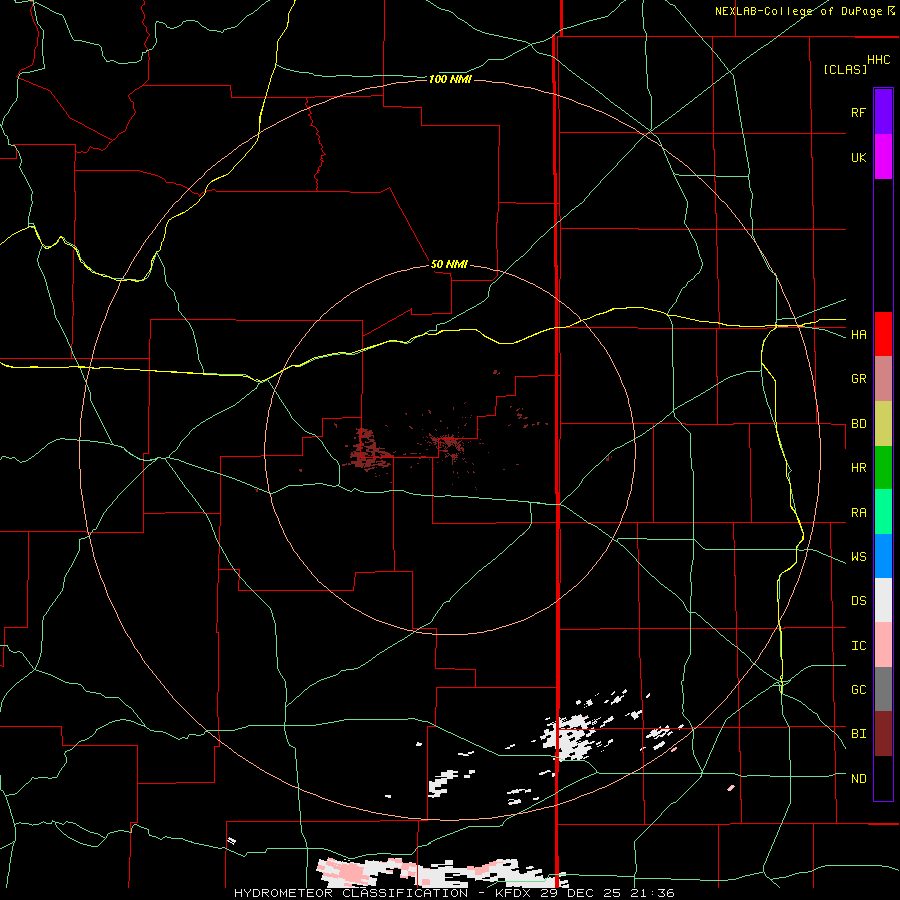Click the RA light-green legend swatch
Image resolution: width=900 pixels, height=900 pixels.
point(883,512)
